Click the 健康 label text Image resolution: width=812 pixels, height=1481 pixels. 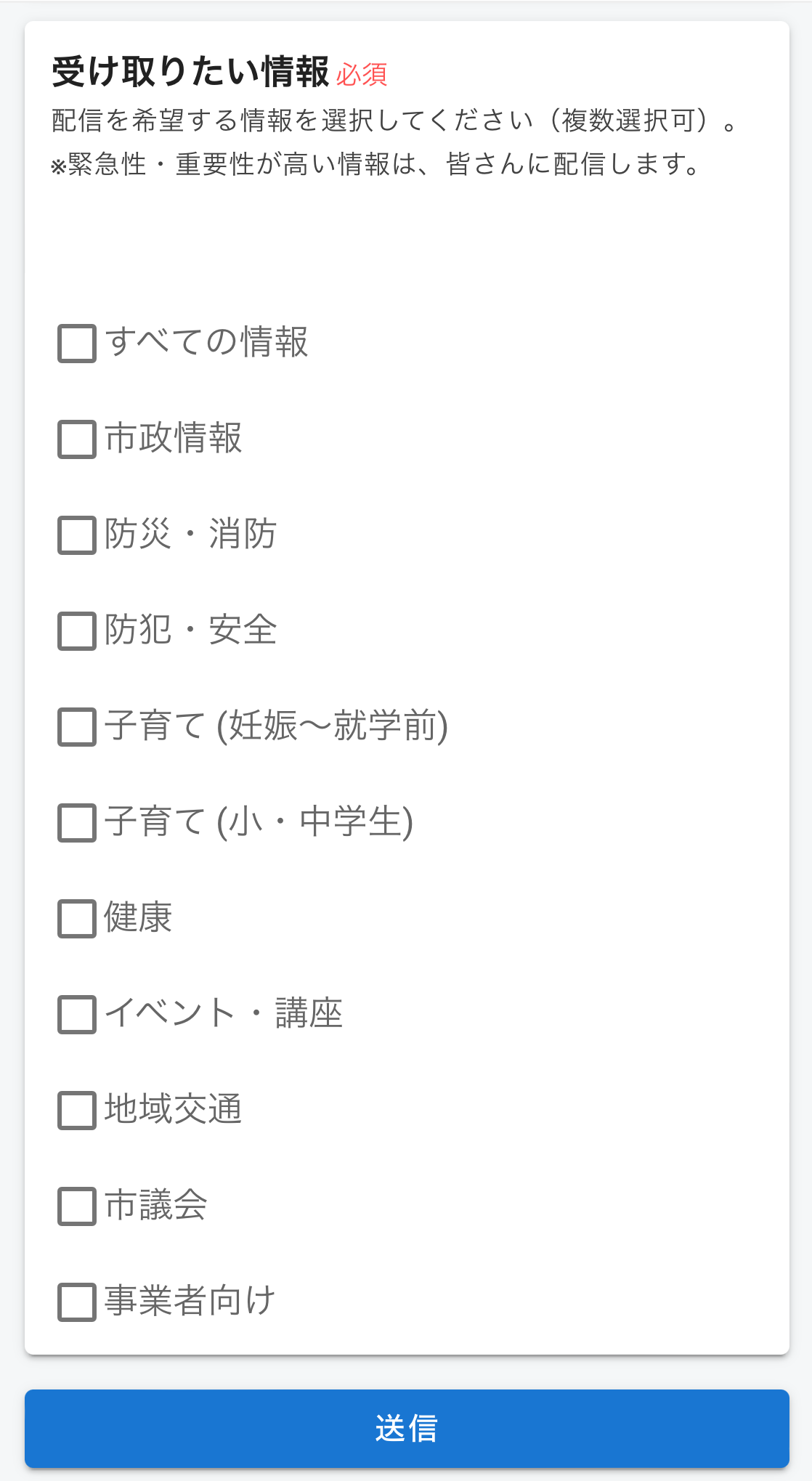138,917
